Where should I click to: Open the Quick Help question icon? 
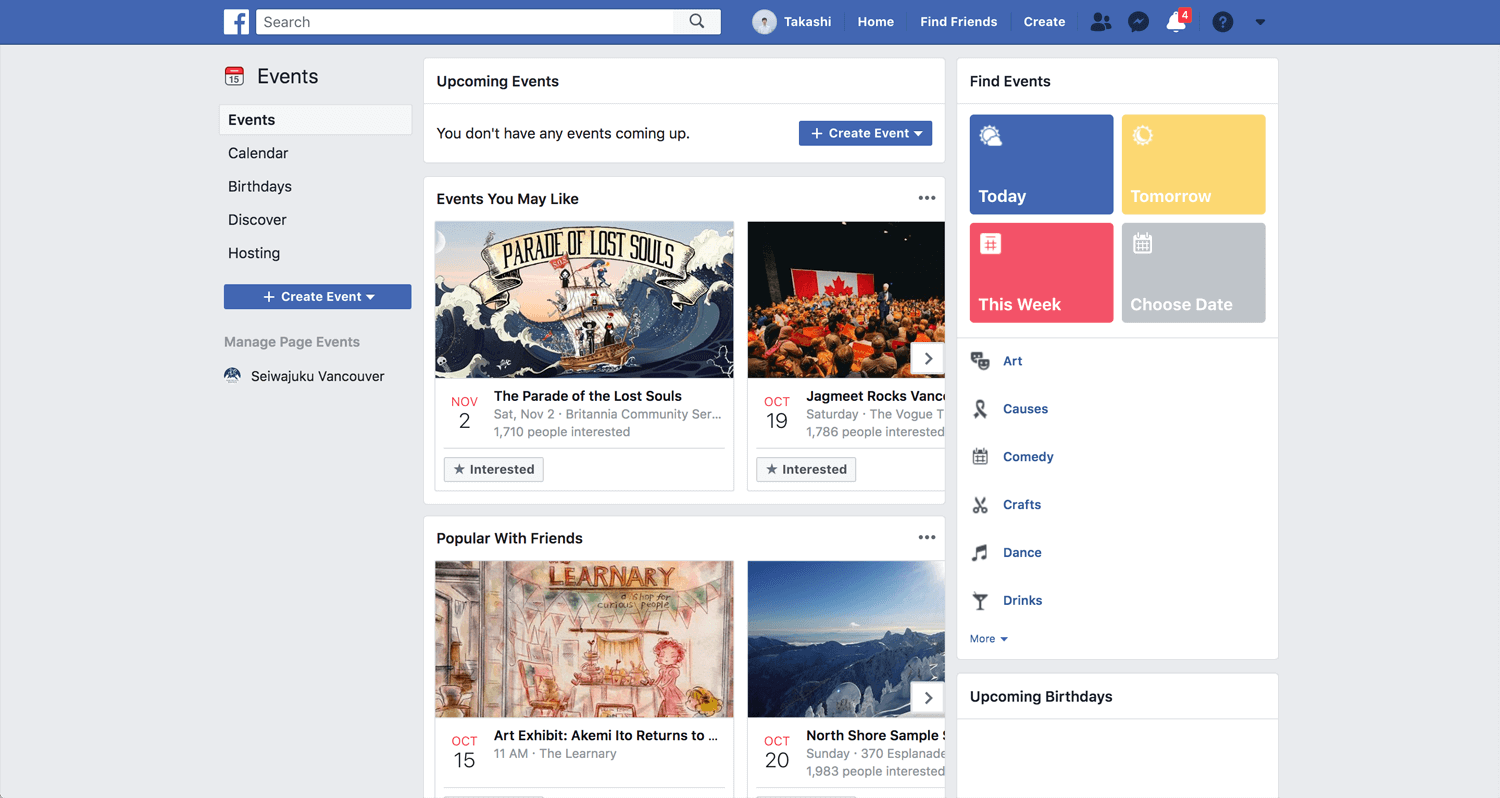pyautogui.click(x=1222, y=22)
